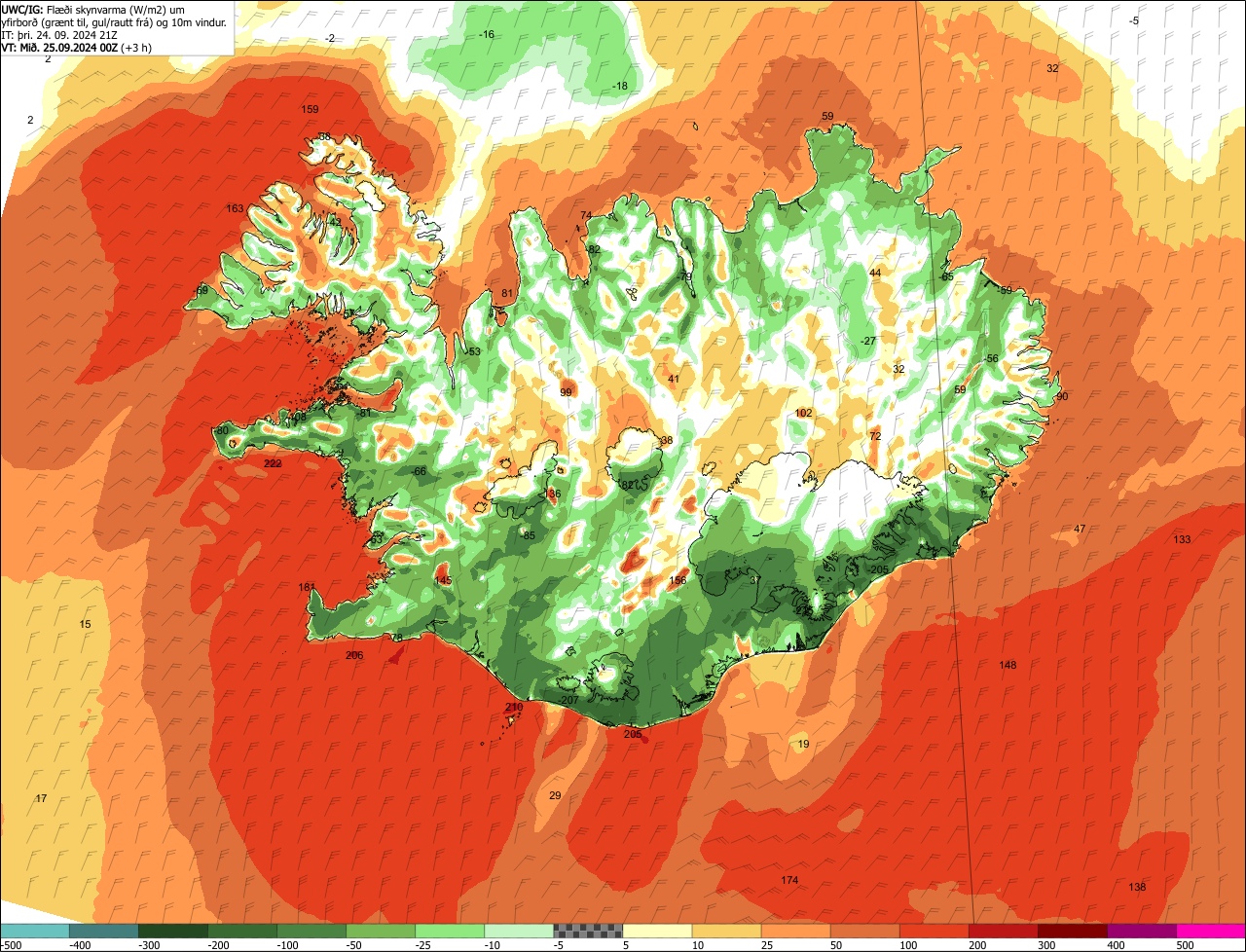Select the legend swatch between 200 and 300
The width and height of the screenshot is (1246, 952).
(1003, 931)
